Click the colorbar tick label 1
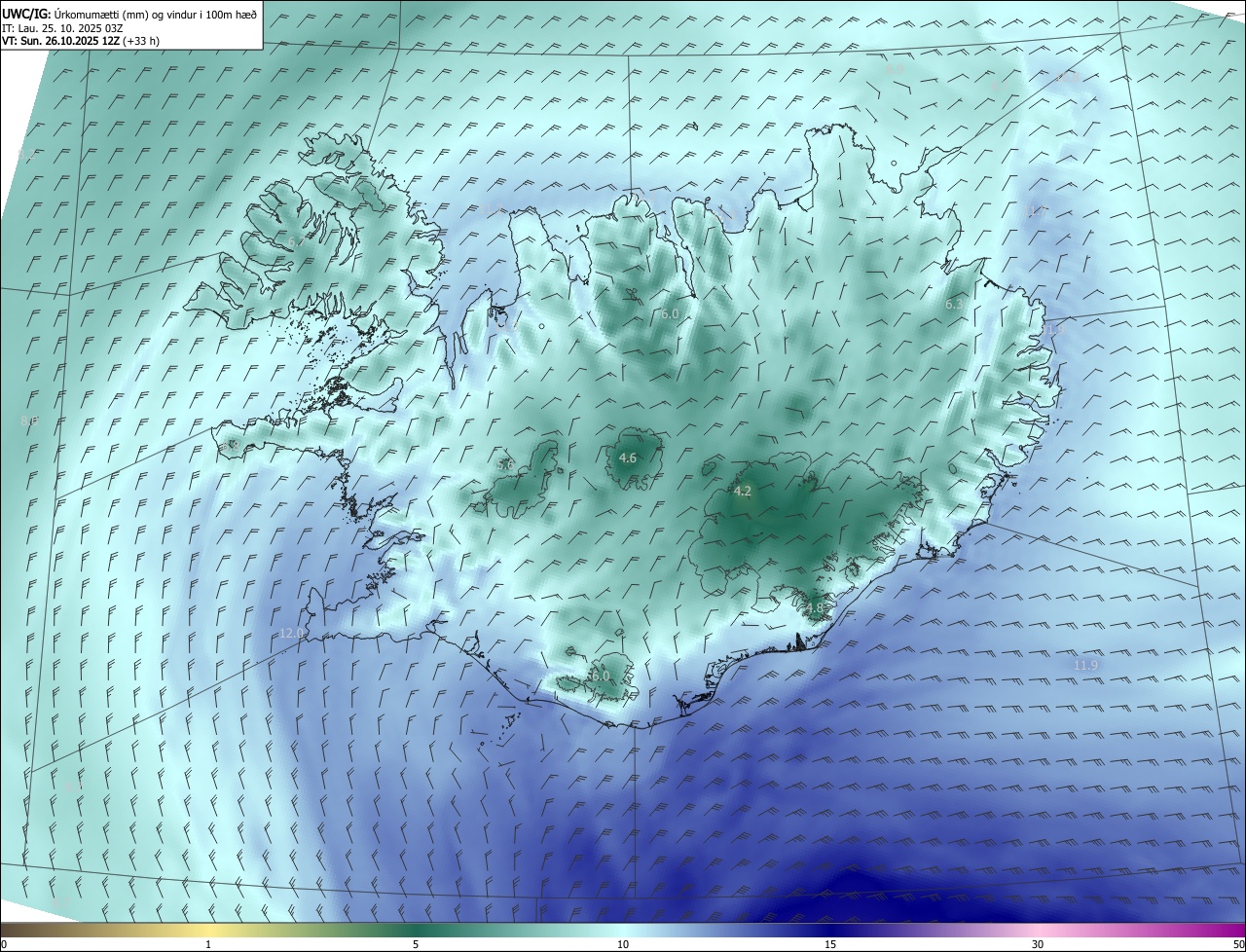Viewport: 1246px width, 952px height. click(x=208, y=944)
